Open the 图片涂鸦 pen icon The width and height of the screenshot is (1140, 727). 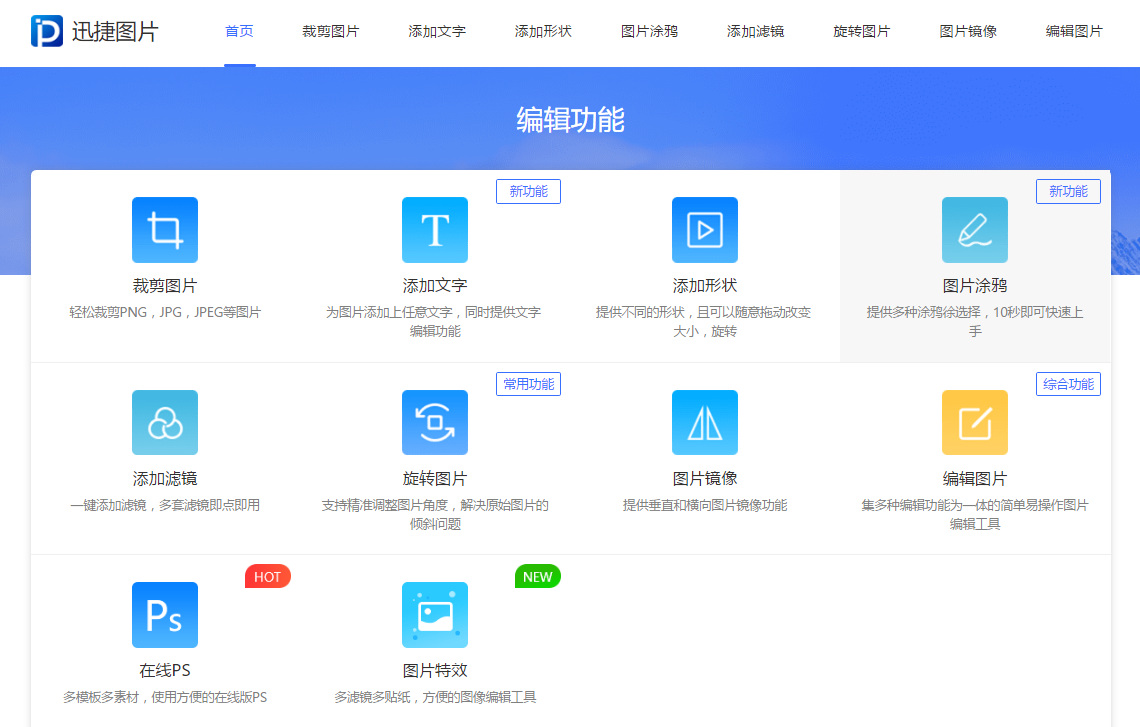pyautogui.click(x=975, y=230)
